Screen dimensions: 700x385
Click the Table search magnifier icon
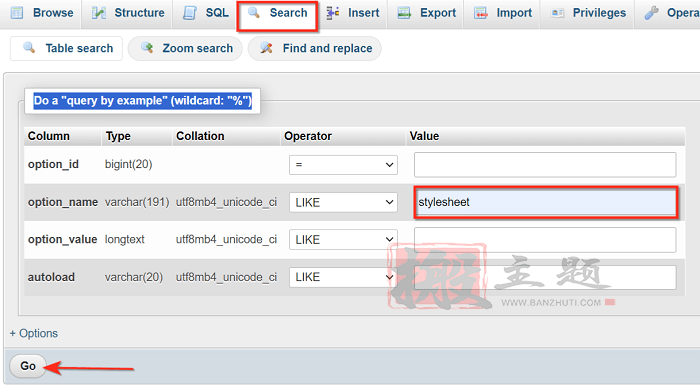click(29, 47)
